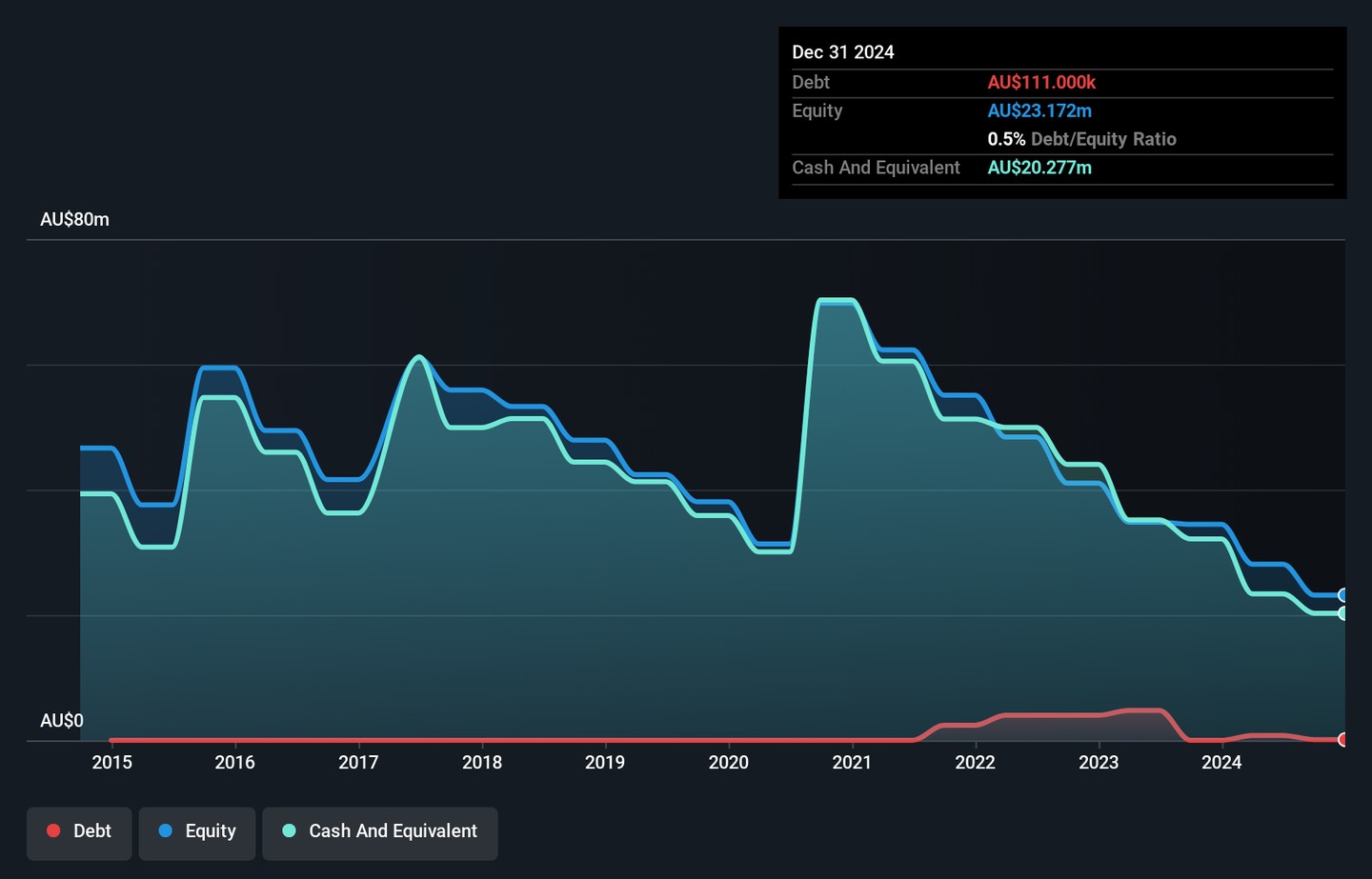Click the AU$0 y-axis label

62,721
